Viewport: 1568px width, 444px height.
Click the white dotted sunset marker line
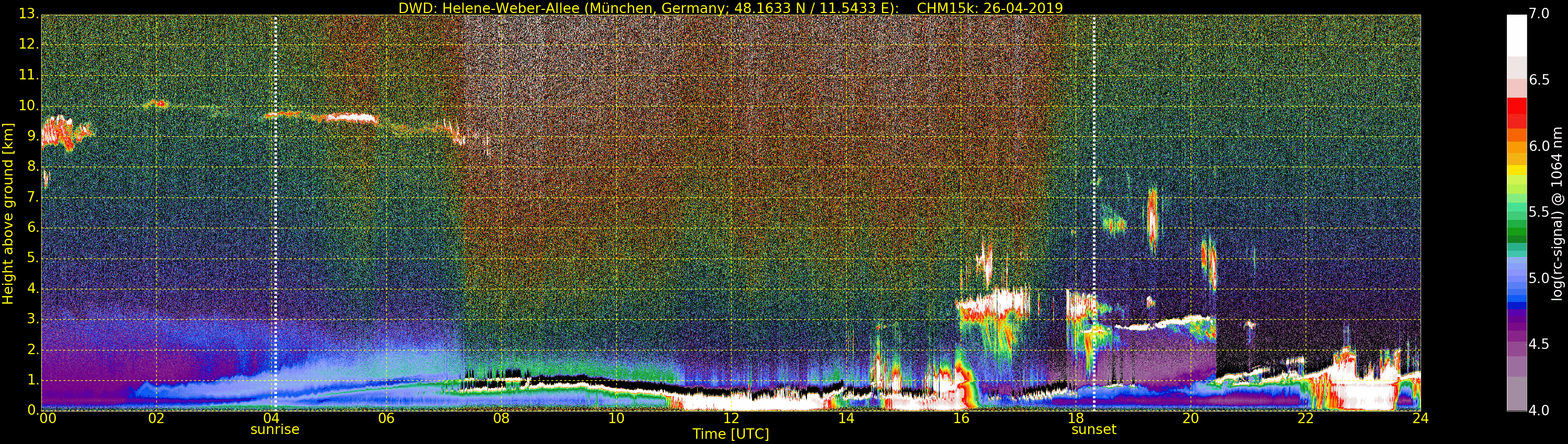tap(1094, 213)
